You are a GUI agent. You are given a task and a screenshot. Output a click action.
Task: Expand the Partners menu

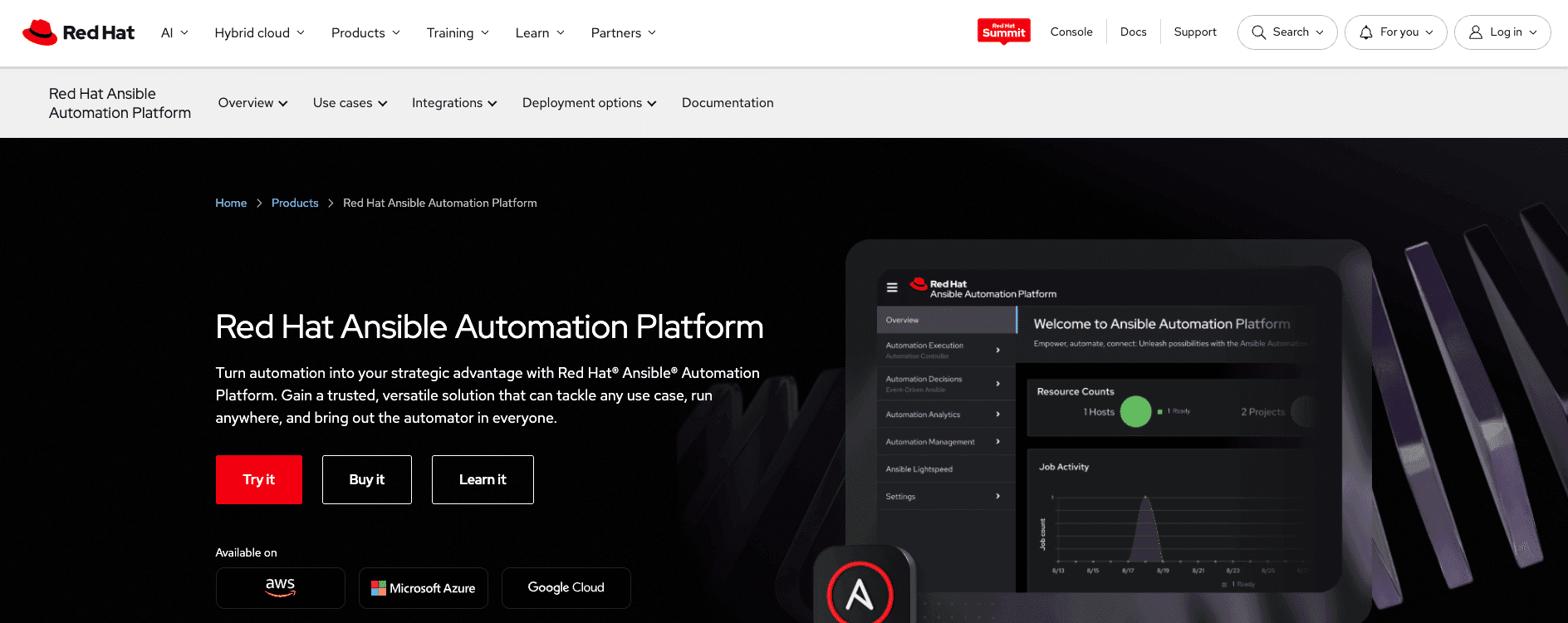coord(624,32)
